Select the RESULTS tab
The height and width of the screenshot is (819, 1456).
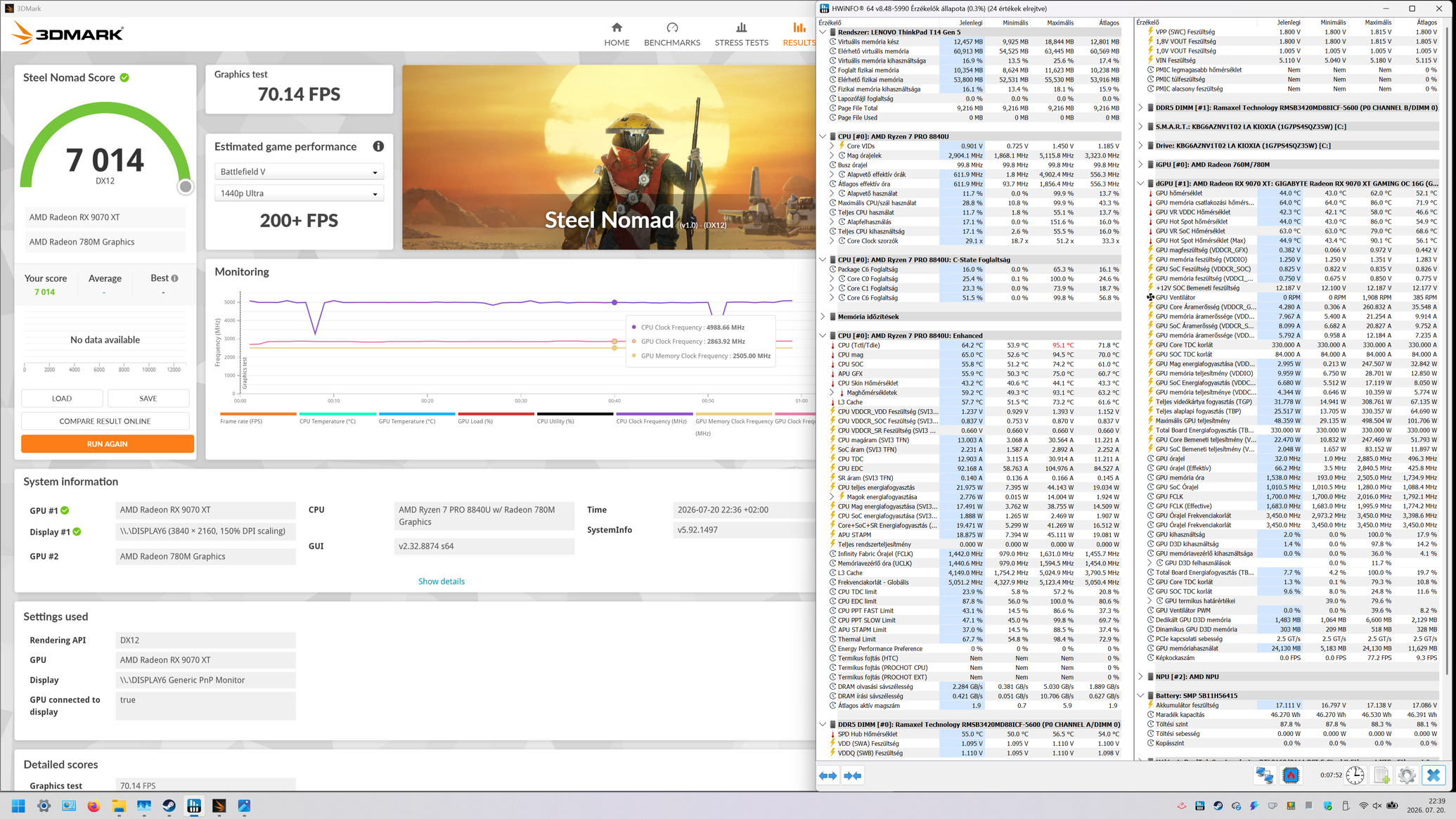(799, 34)
